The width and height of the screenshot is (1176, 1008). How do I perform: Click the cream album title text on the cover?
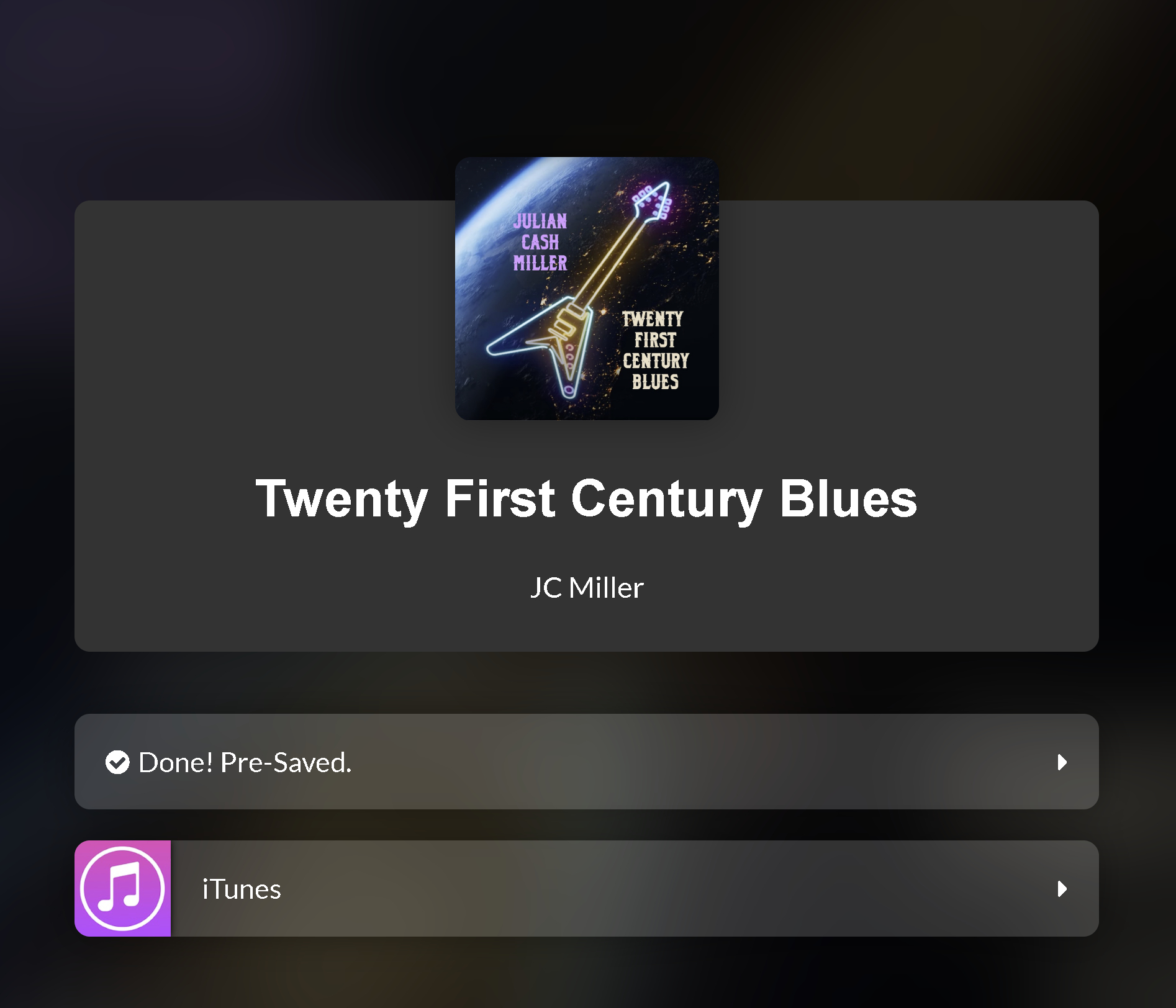pos(656,350)
